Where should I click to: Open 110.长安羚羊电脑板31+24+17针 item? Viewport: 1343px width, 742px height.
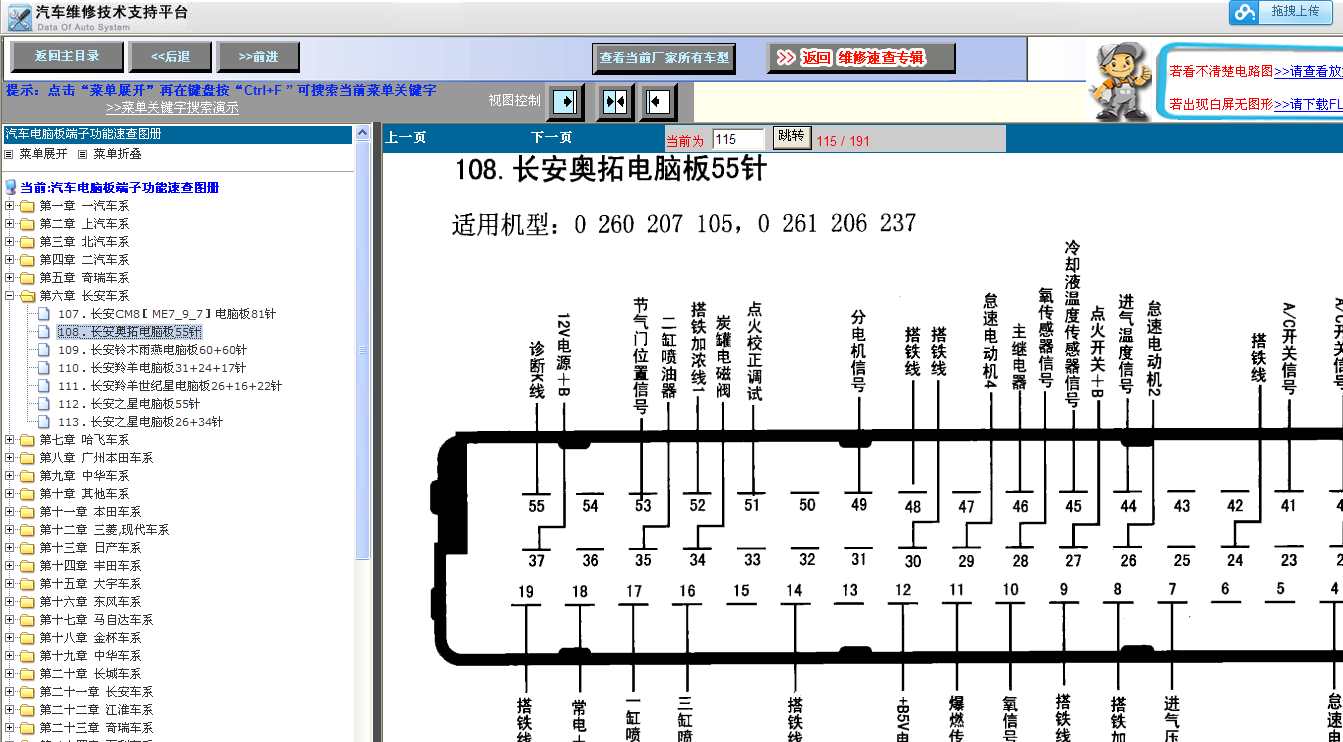tap(151, 368)
